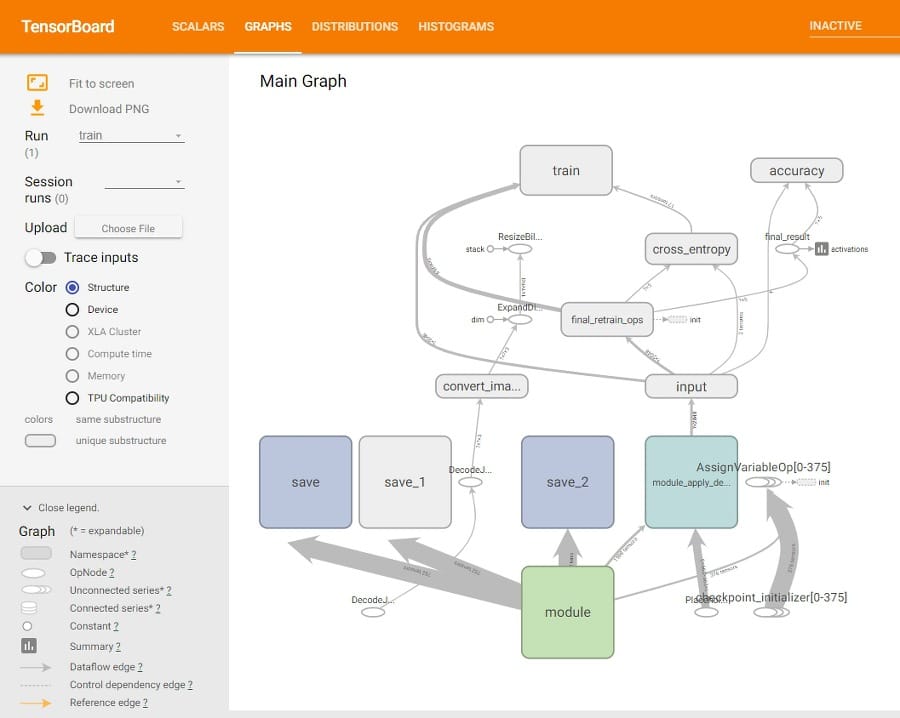Open the Histograms tab
This screenshot has height=718, width=900.
[x=456, y=27]
